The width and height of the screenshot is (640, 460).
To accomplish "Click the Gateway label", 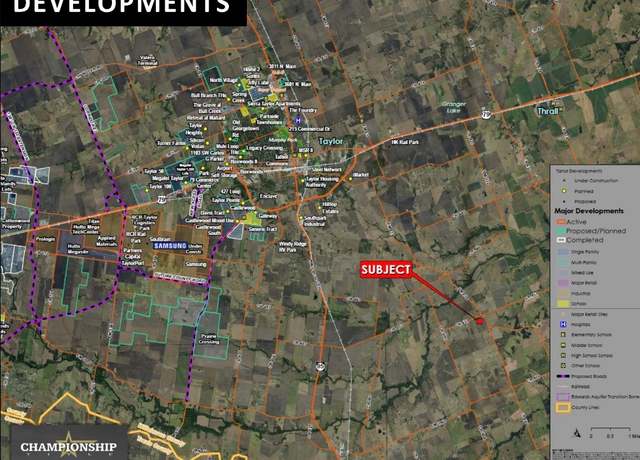I will point(267,216).
